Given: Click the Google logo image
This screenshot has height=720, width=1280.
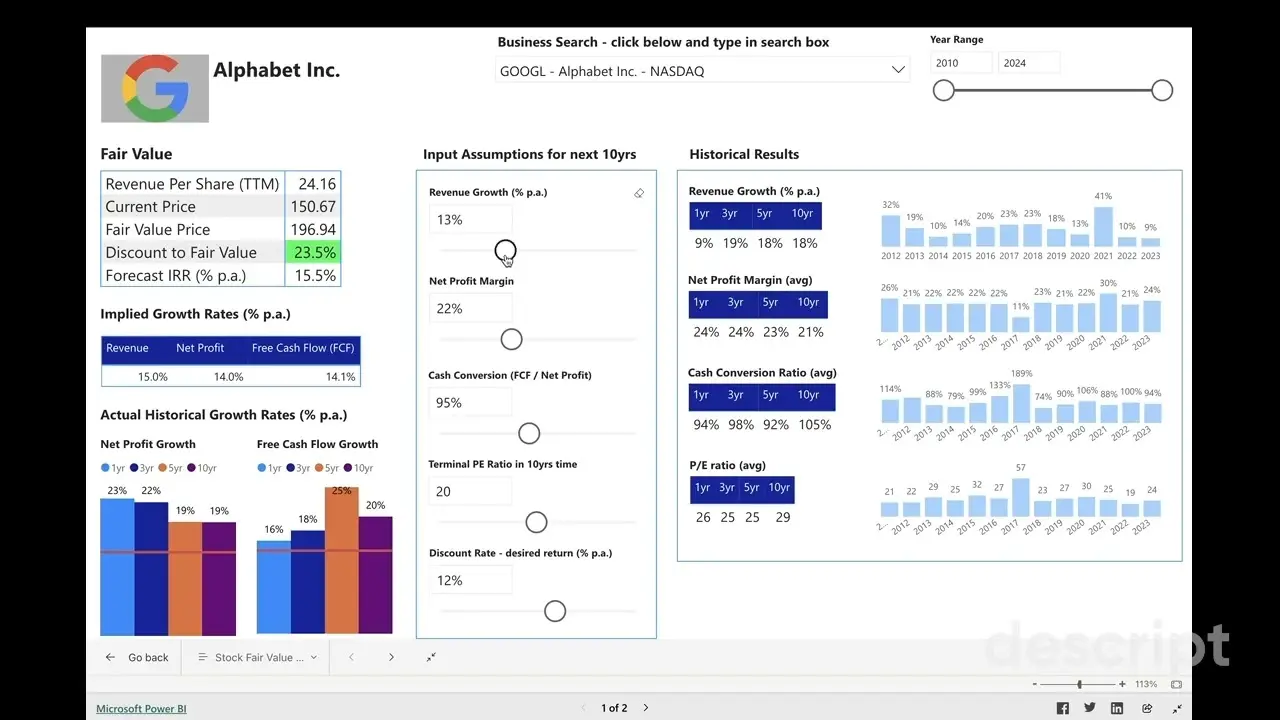Looking at the screenshot, I should pos(155,88).
